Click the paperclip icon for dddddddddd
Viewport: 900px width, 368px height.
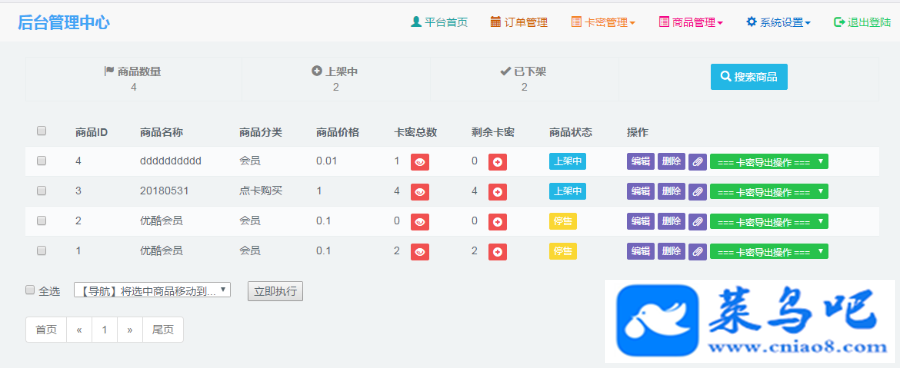[x=697, y=162]
